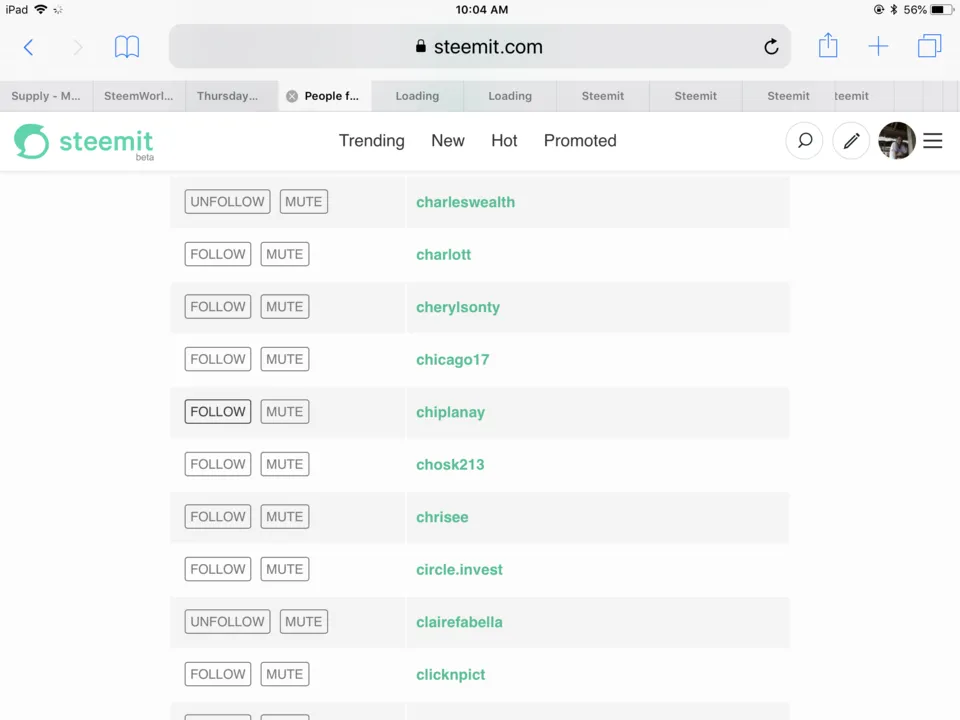Open the Promoted feed
The width and height of the screenshot is (960, 720).
click(580, 141)
